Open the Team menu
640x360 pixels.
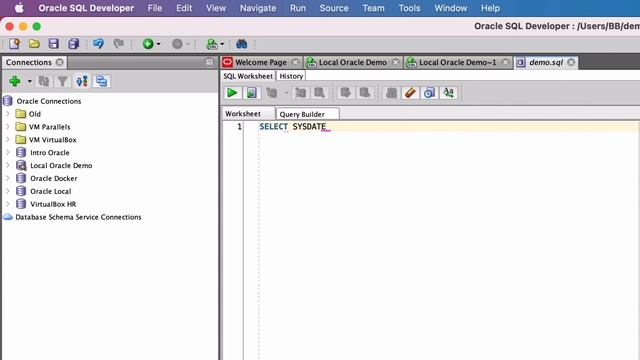click(373, 8)
